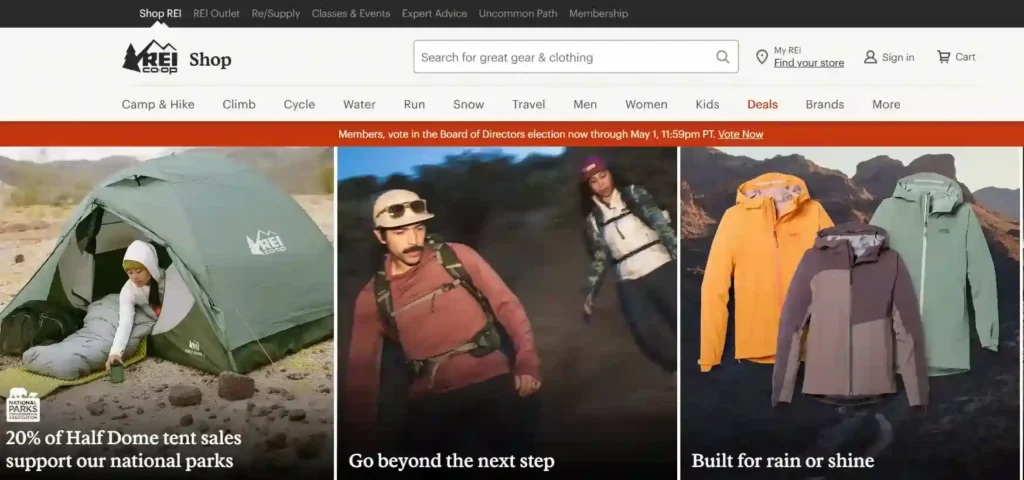Viewport: 1024px width, 480px height.
Task: Open the Men category menu
Action: coord(585,104)
